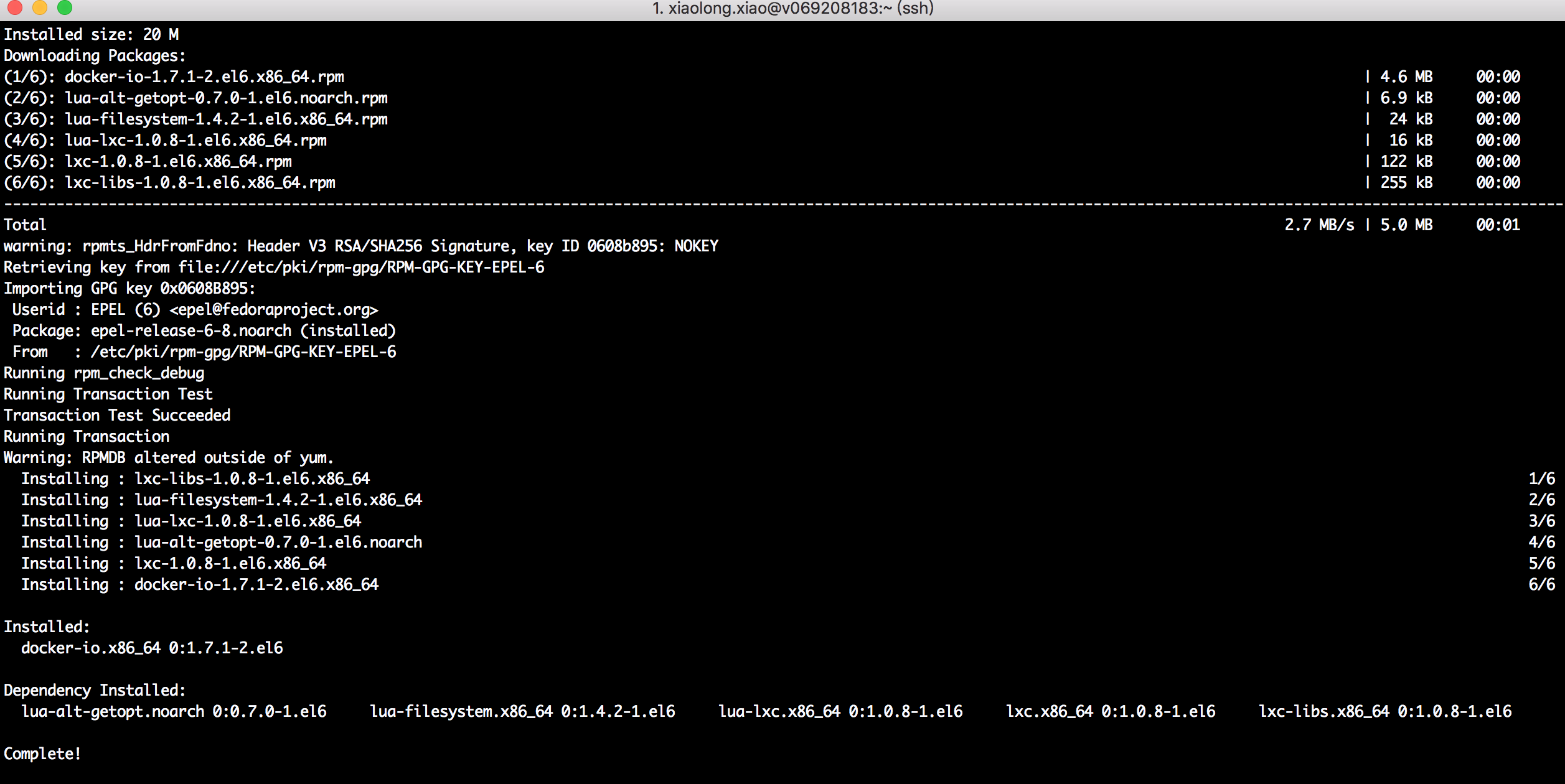Click the 'Retrieving key from file' line
1565x784 pixels.
[x=274, y=268]
